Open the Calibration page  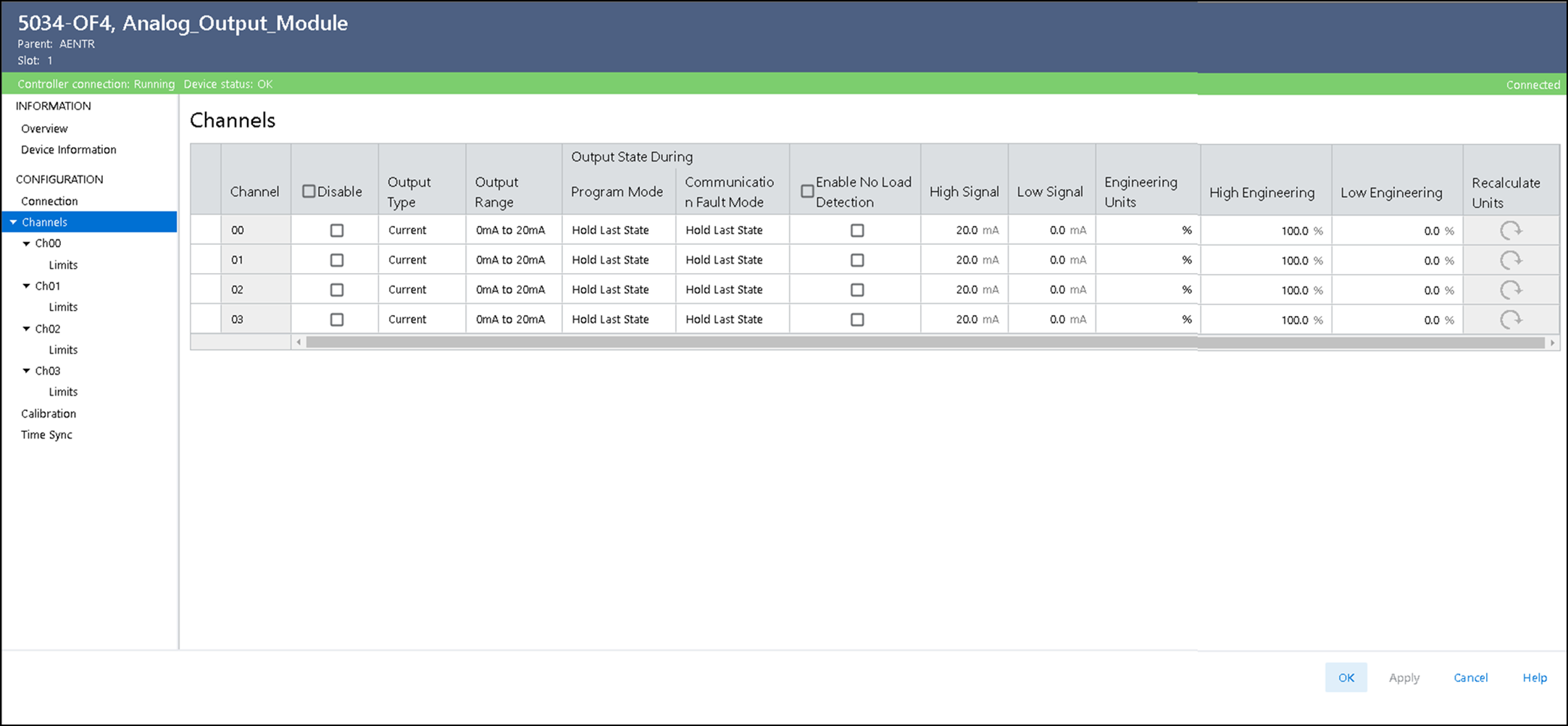[49, 414]
